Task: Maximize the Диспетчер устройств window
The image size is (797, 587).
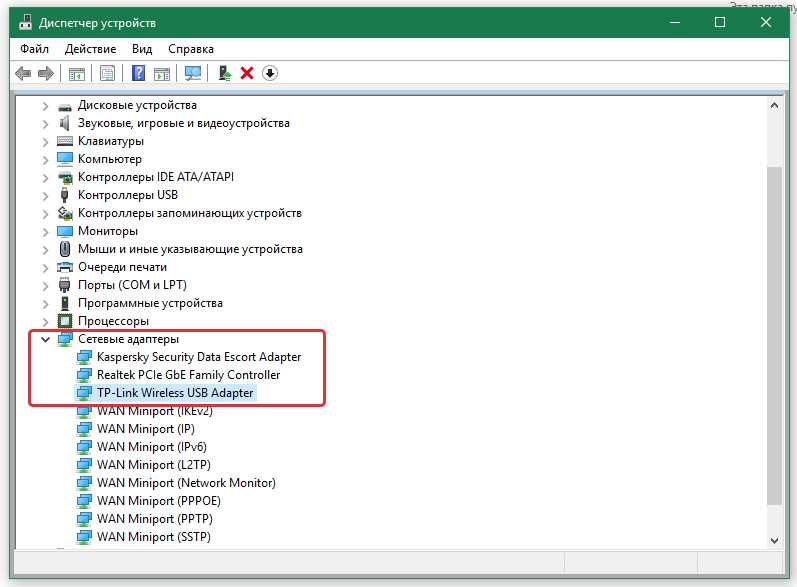Action: point(720,22)
